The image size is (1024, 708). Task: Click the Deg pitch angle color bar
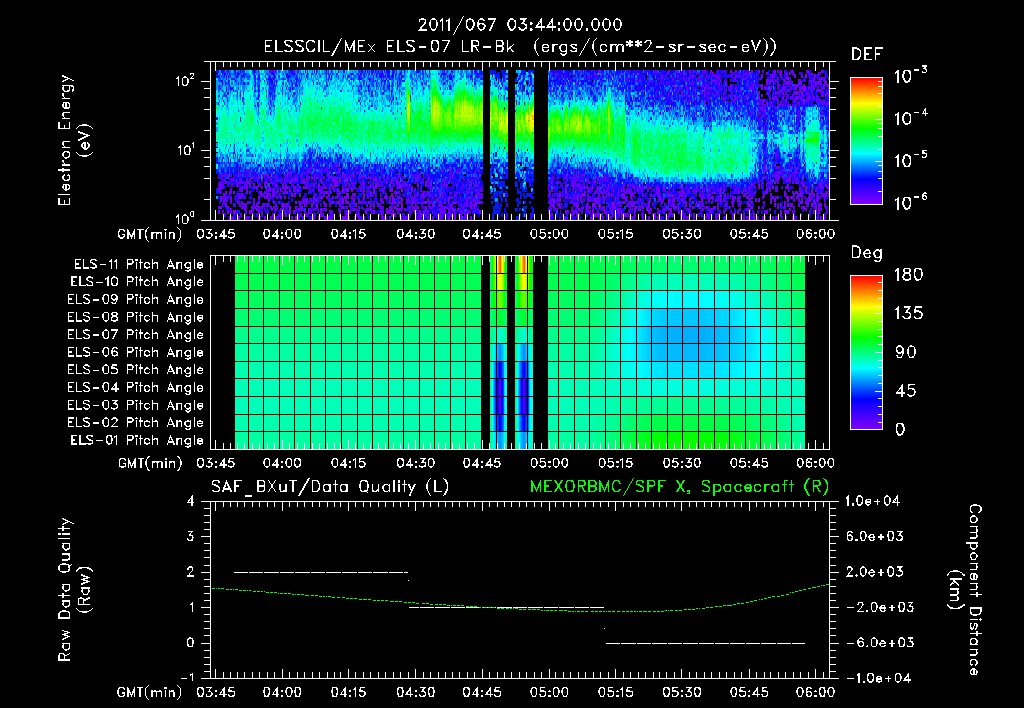click(x=866, y=352)
